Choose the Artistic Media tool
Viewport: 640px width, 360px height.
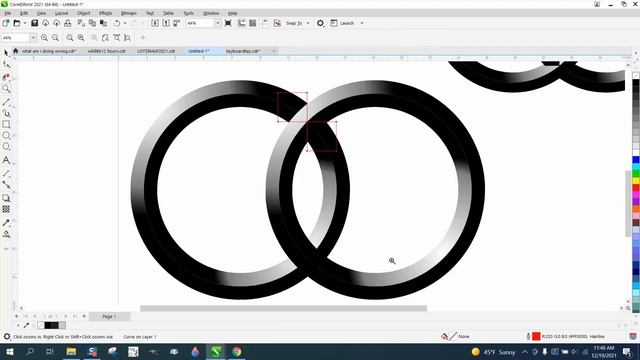[6, 113]
